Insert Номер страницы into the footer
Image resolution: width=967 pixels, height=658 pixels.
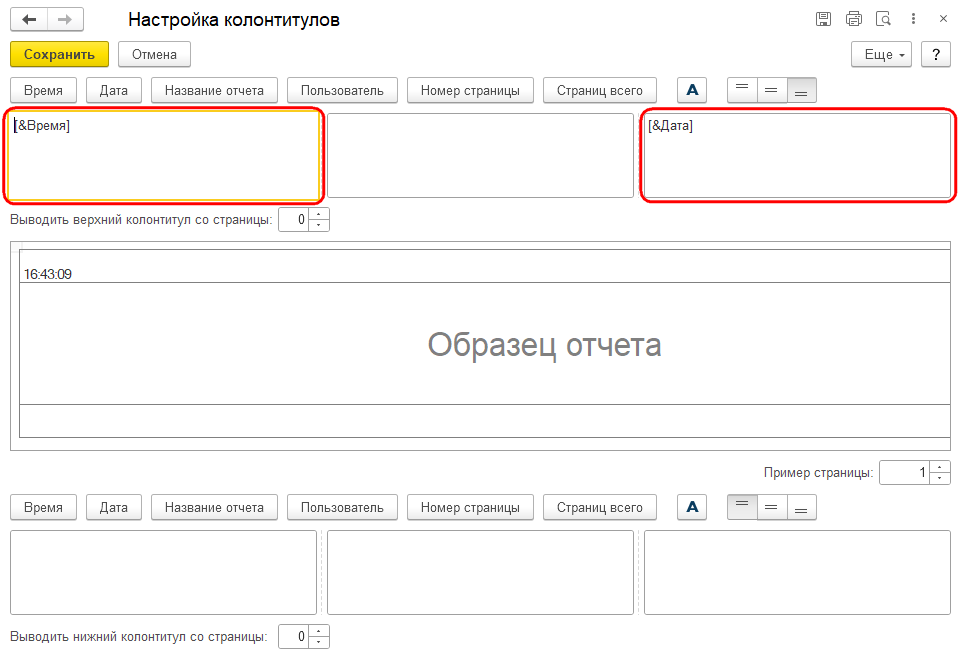(470, 508)
